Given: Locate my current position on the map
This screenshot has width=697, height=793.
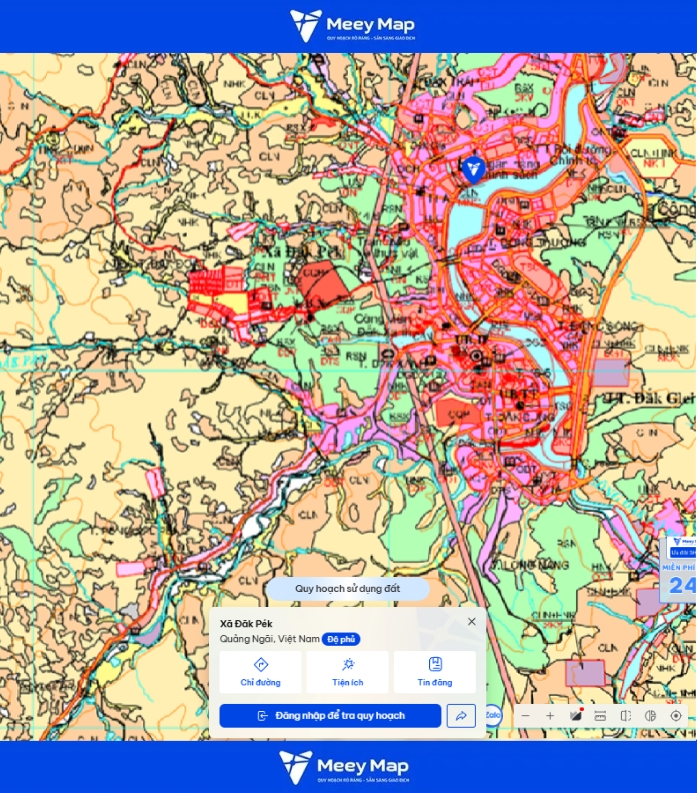Looking at the screenshot, I should point(676,716).
